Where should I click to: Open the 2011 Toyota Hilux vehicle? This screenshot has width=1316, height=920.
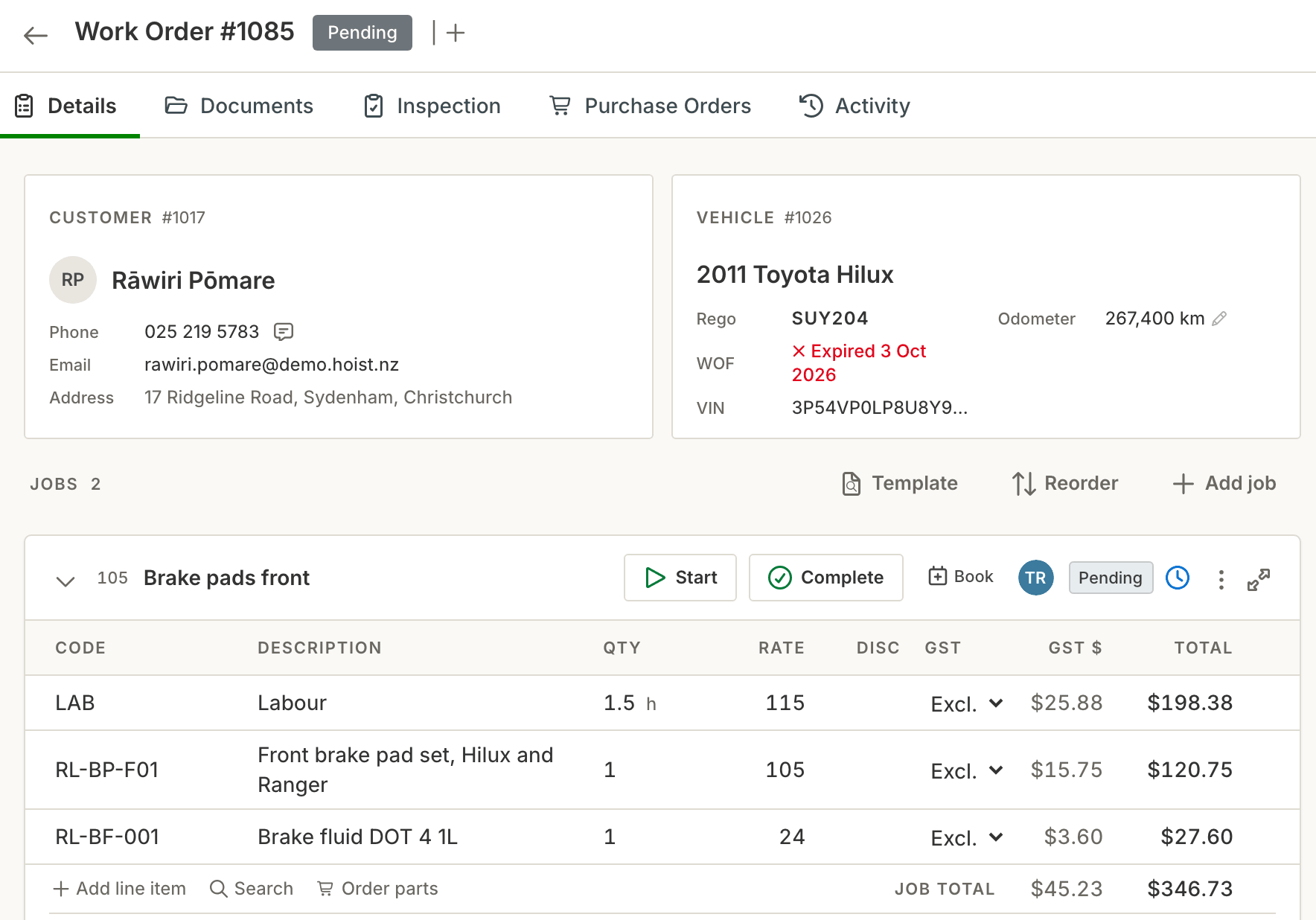[795, 275]
